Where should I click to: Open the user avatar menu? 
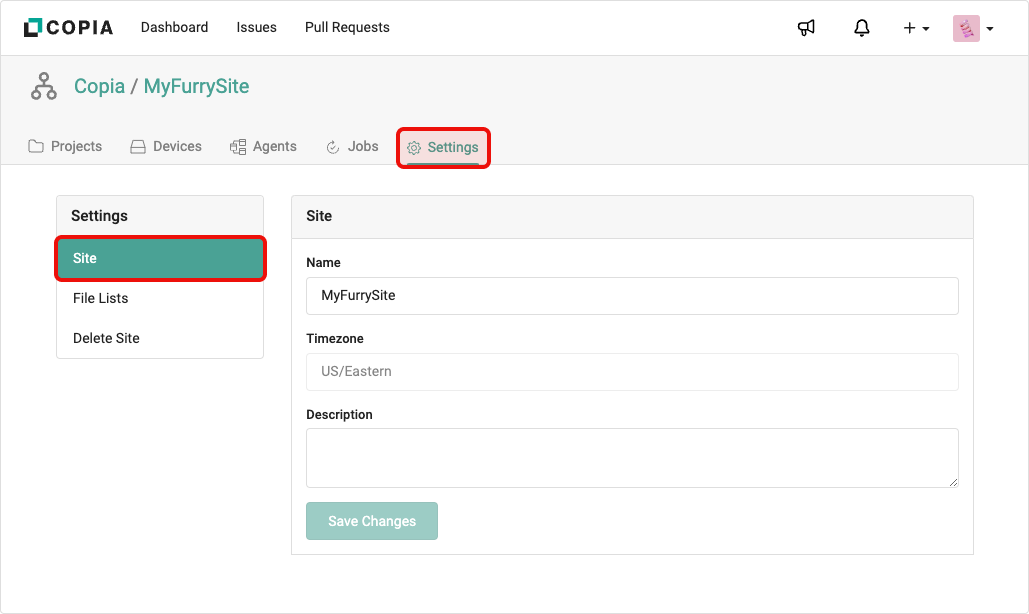coord(973,28)
